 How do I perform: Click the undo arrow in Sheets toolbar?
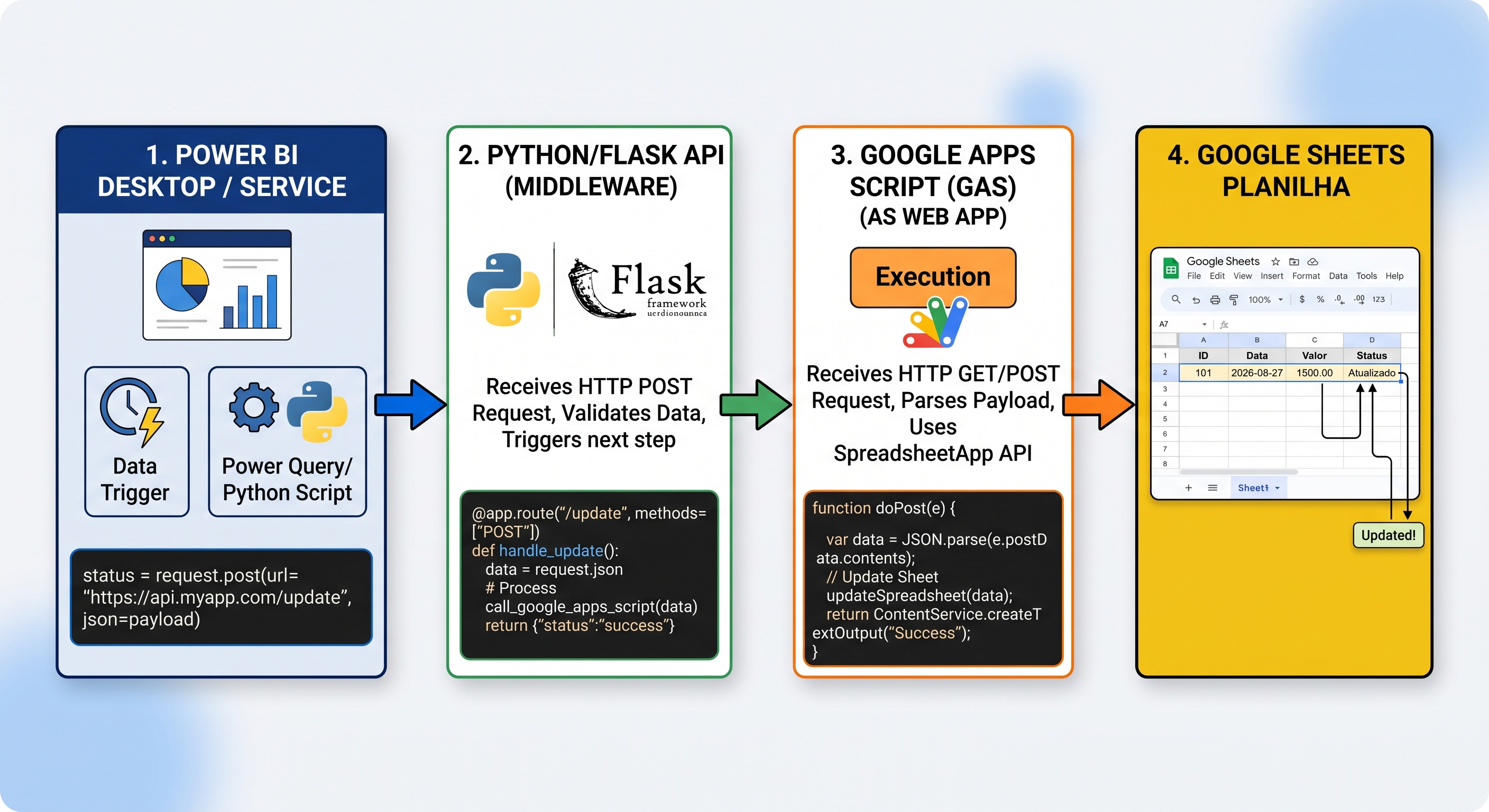pos(1196,300)
